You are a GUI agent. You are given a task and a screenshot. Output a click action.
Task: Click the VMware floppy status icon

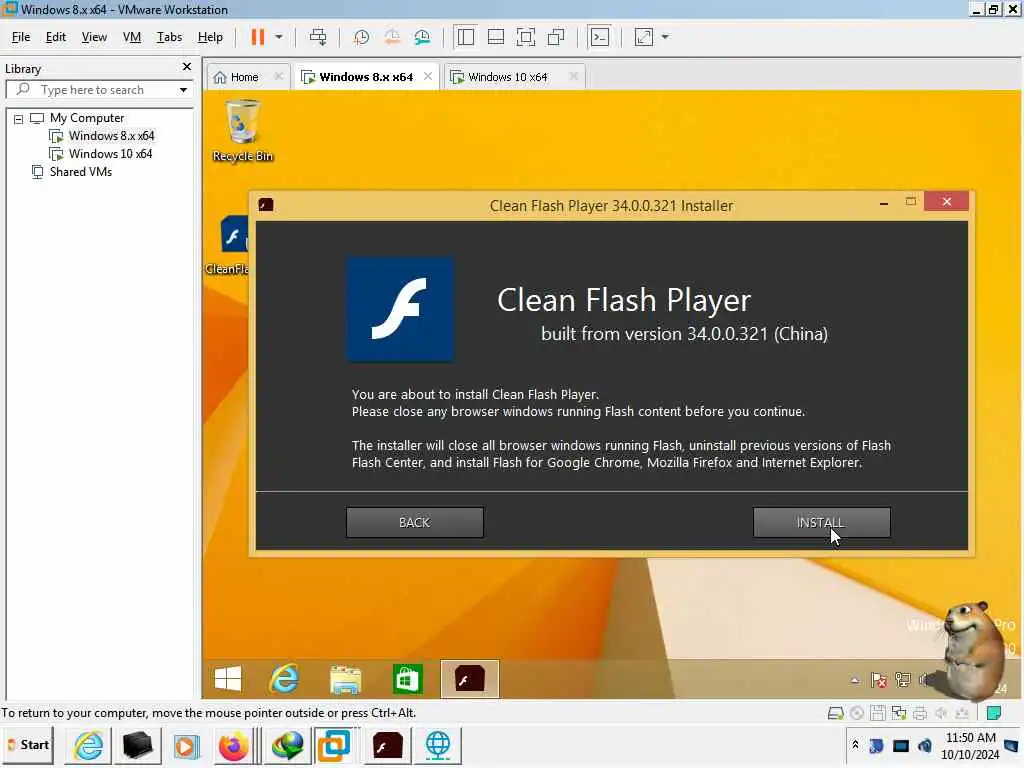(x=878, y=713)
